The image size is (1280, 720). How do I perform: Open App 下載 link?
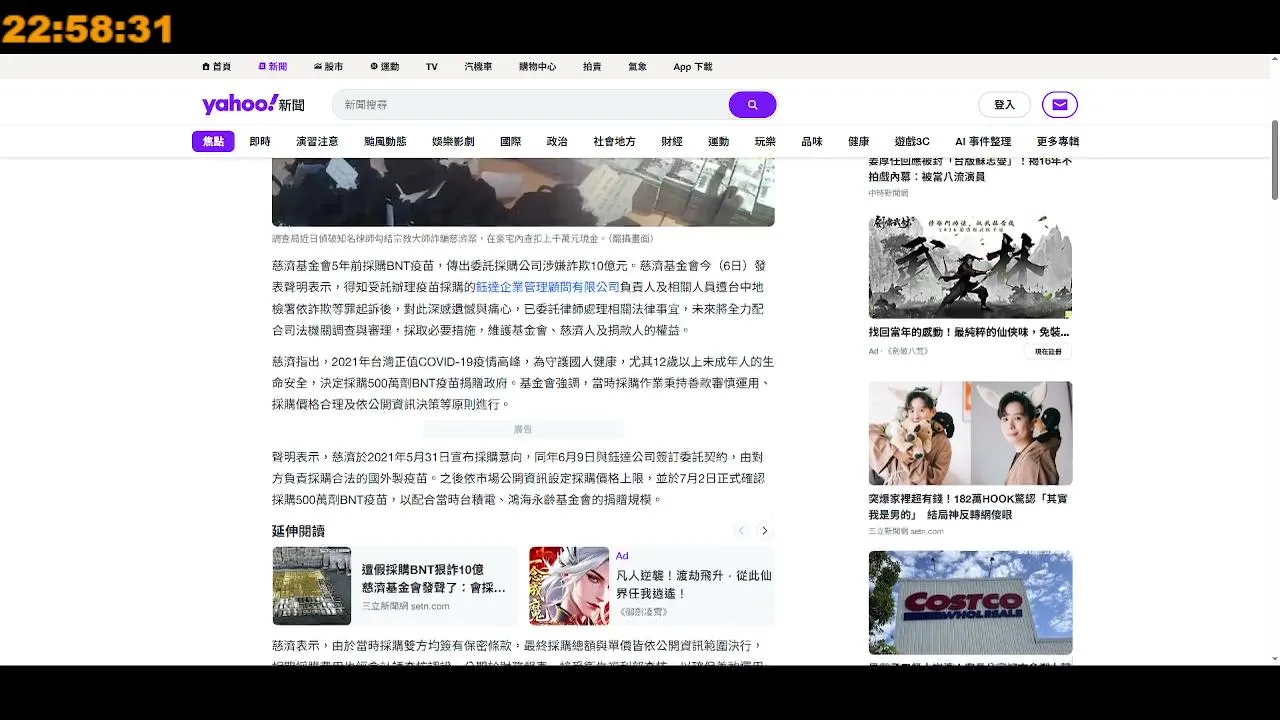click(693, 67)
